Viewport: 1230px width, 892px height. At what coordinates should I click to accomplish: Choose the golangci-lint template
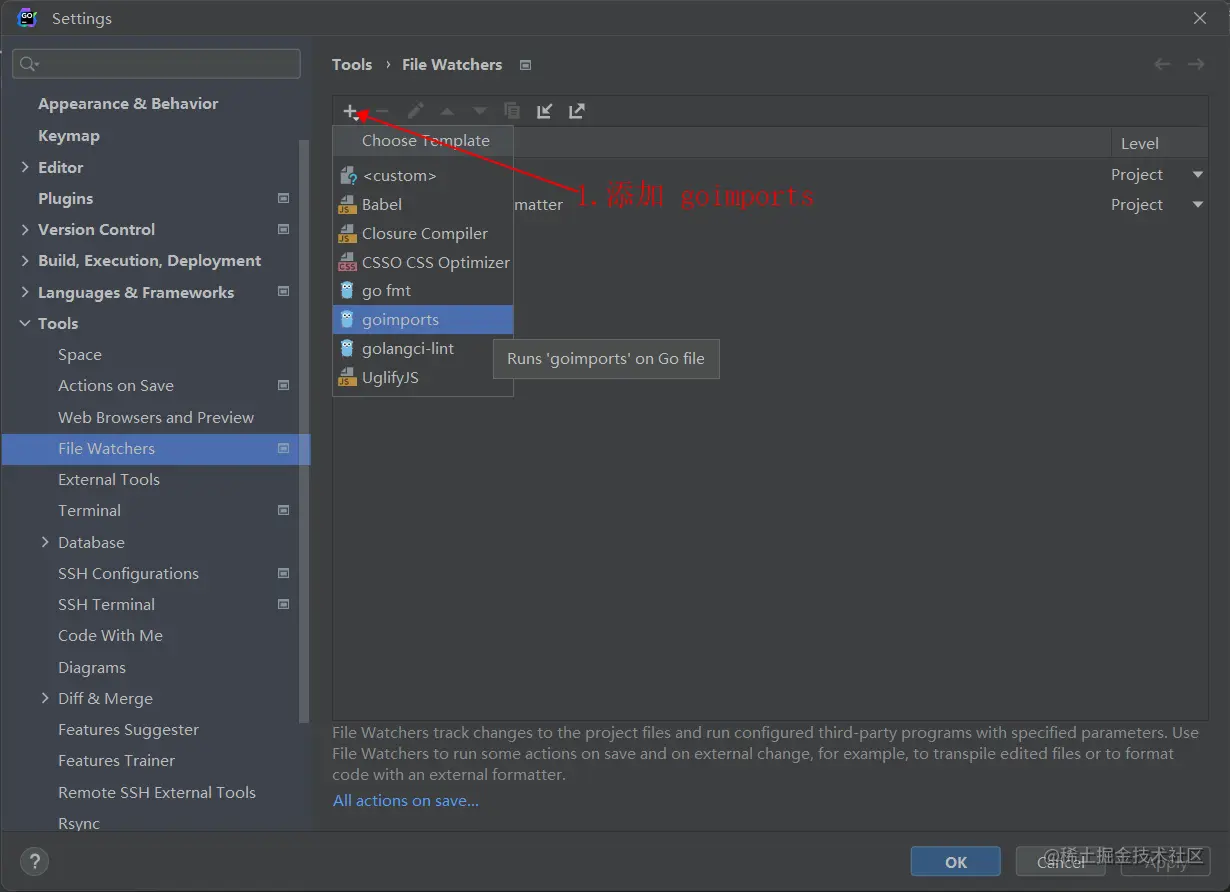click(x=423, y=349)
